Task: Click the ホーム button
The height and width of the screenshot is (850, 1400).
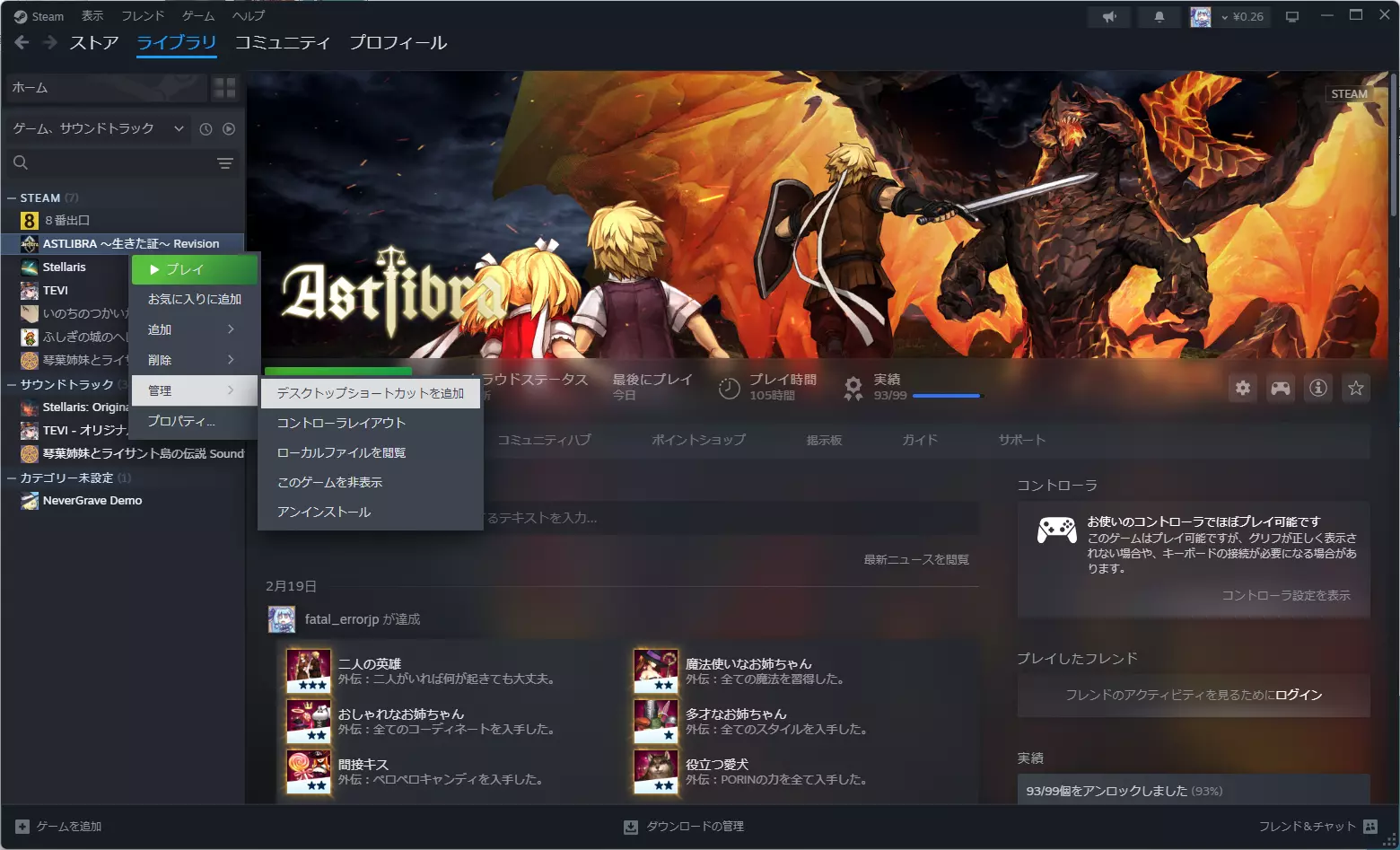Action: pyautogui.click(x=105, y=88)
